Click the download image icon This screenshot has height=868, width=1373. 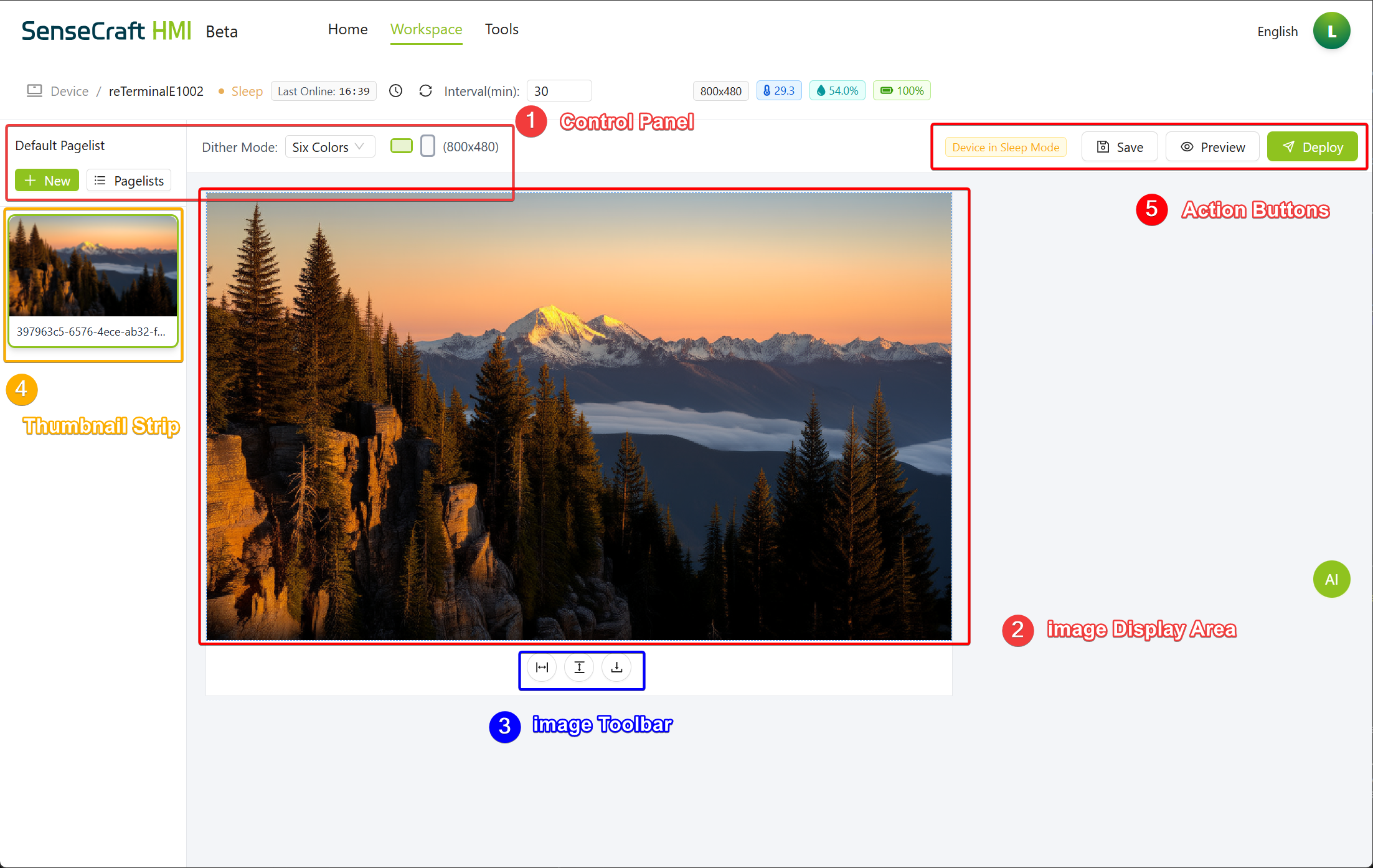616,668
